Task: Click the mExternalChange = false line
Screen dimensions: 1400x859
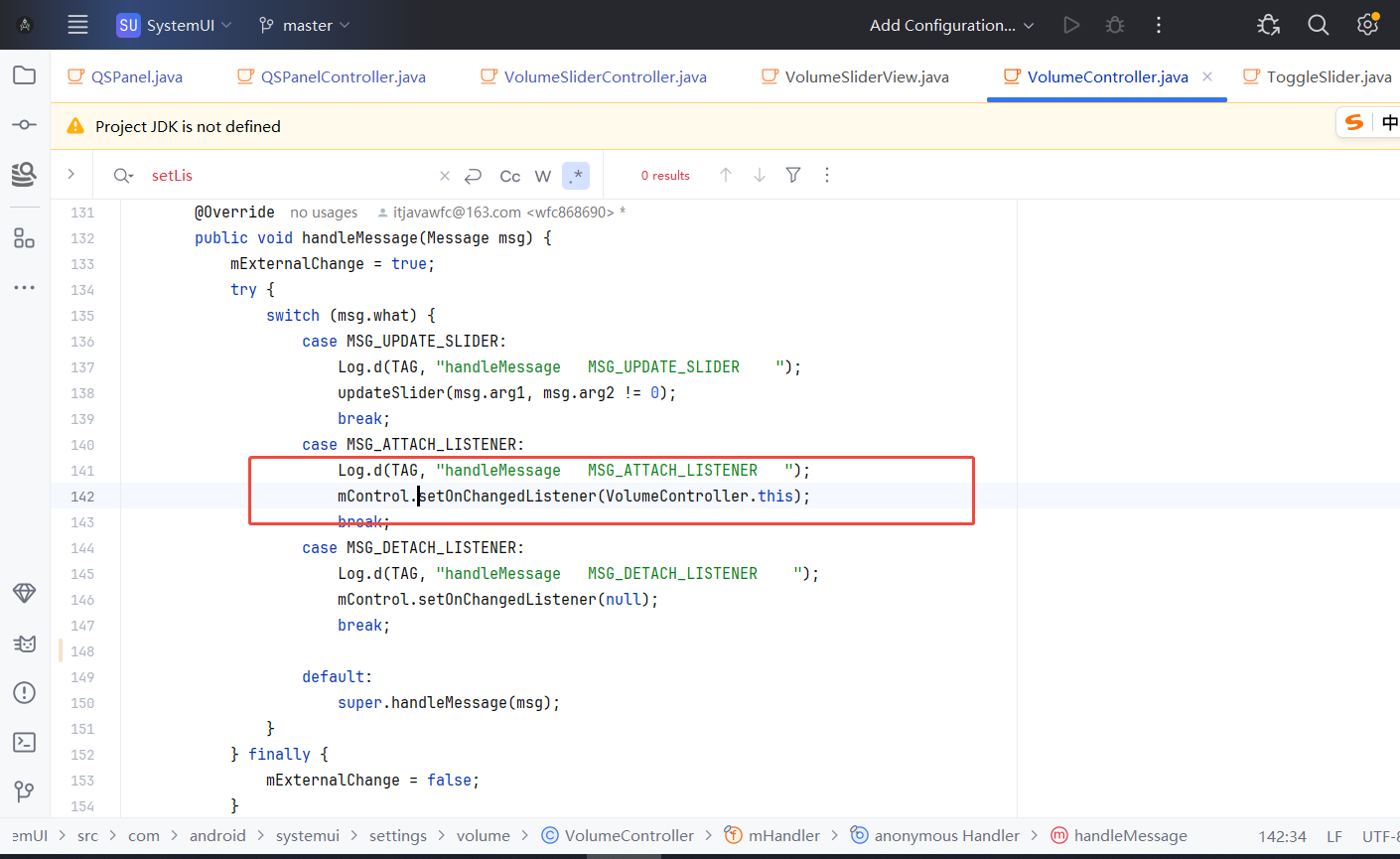Action: (x=372, y=781)
